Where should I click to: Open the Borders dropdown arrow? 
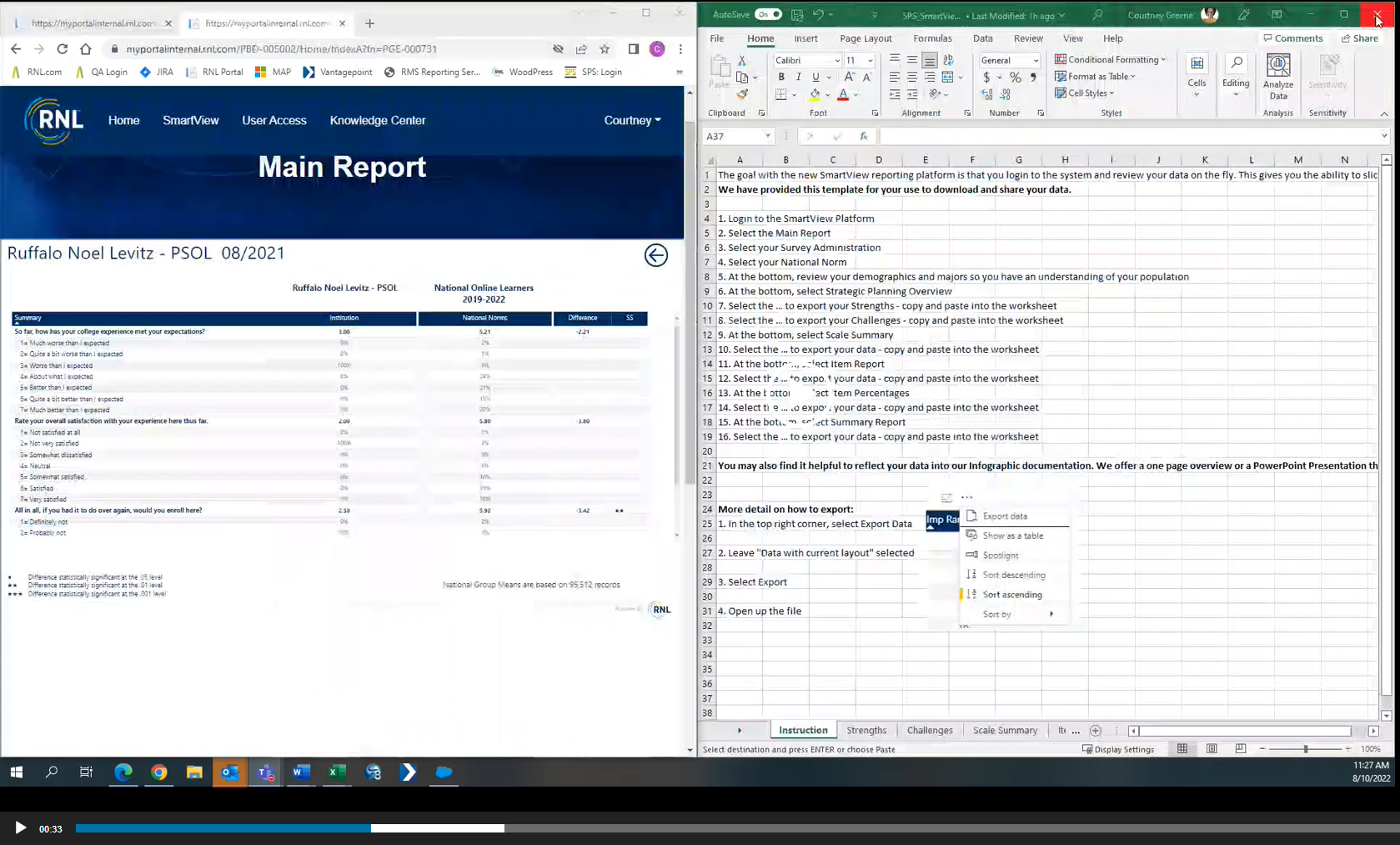794,95
